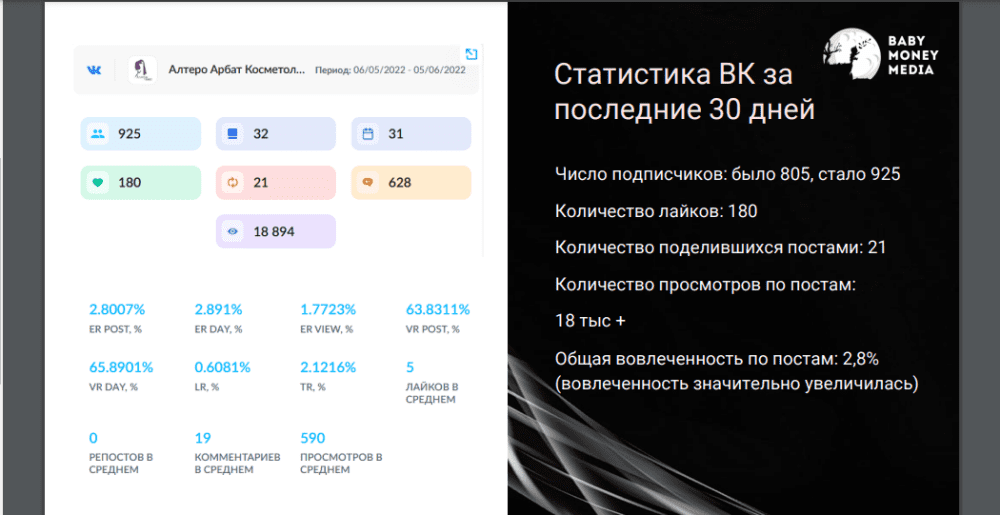Click the subscribers icon next to 925
This screenshot has width=1000, height=515.
point(98,134)
